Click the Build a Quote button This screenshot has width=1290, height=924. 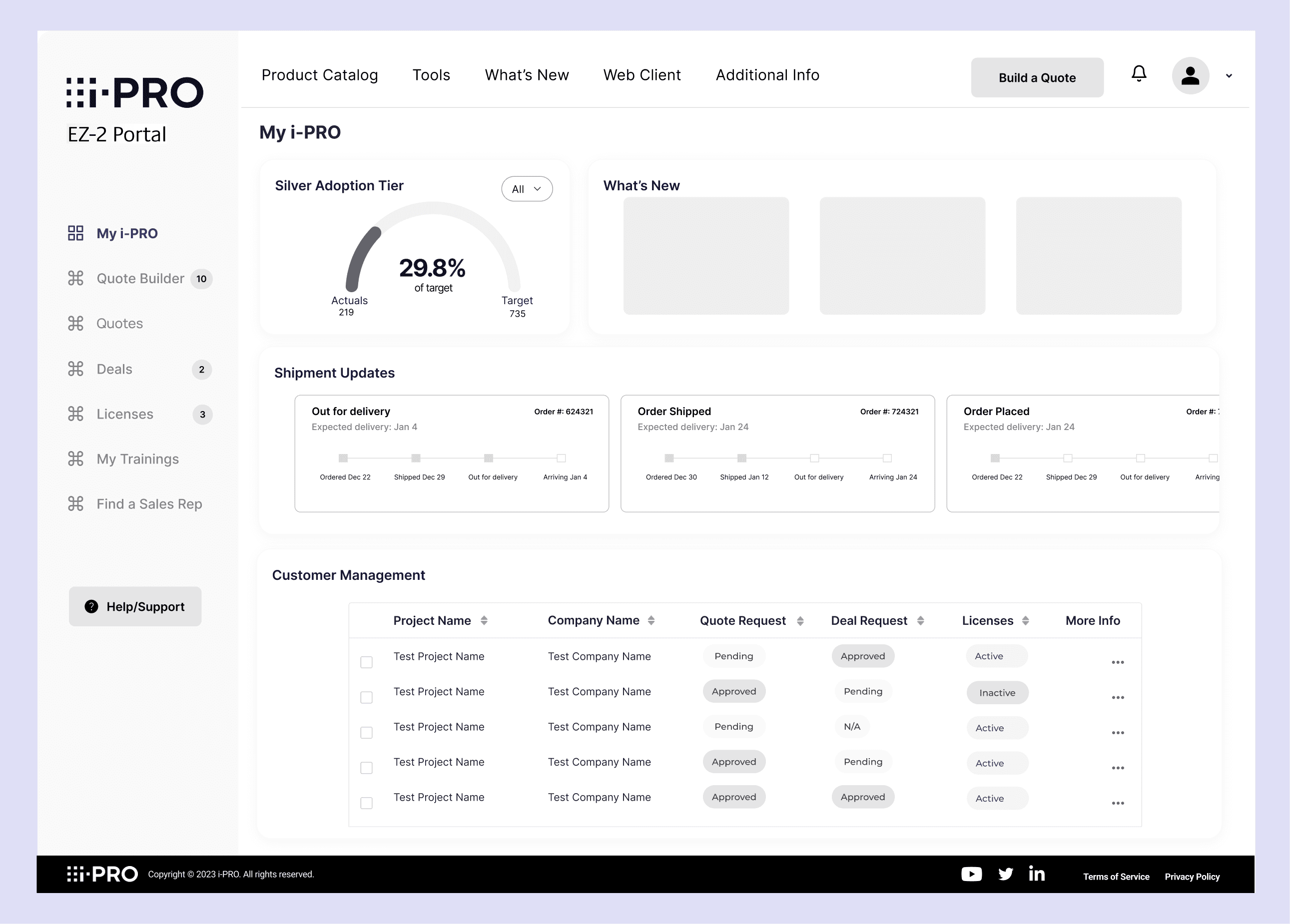(x=1037, y=77)
